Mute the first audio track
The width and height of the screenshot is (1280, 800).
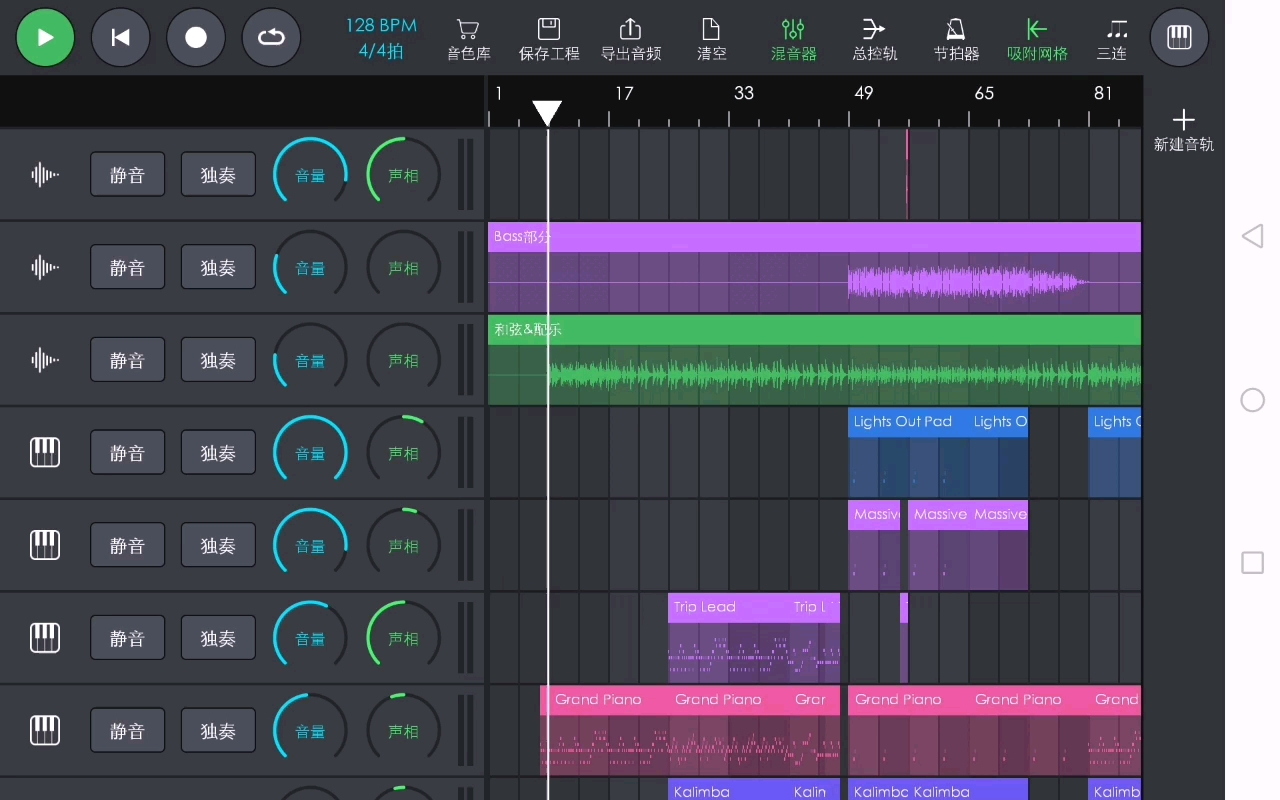click(x=127, y=175)
